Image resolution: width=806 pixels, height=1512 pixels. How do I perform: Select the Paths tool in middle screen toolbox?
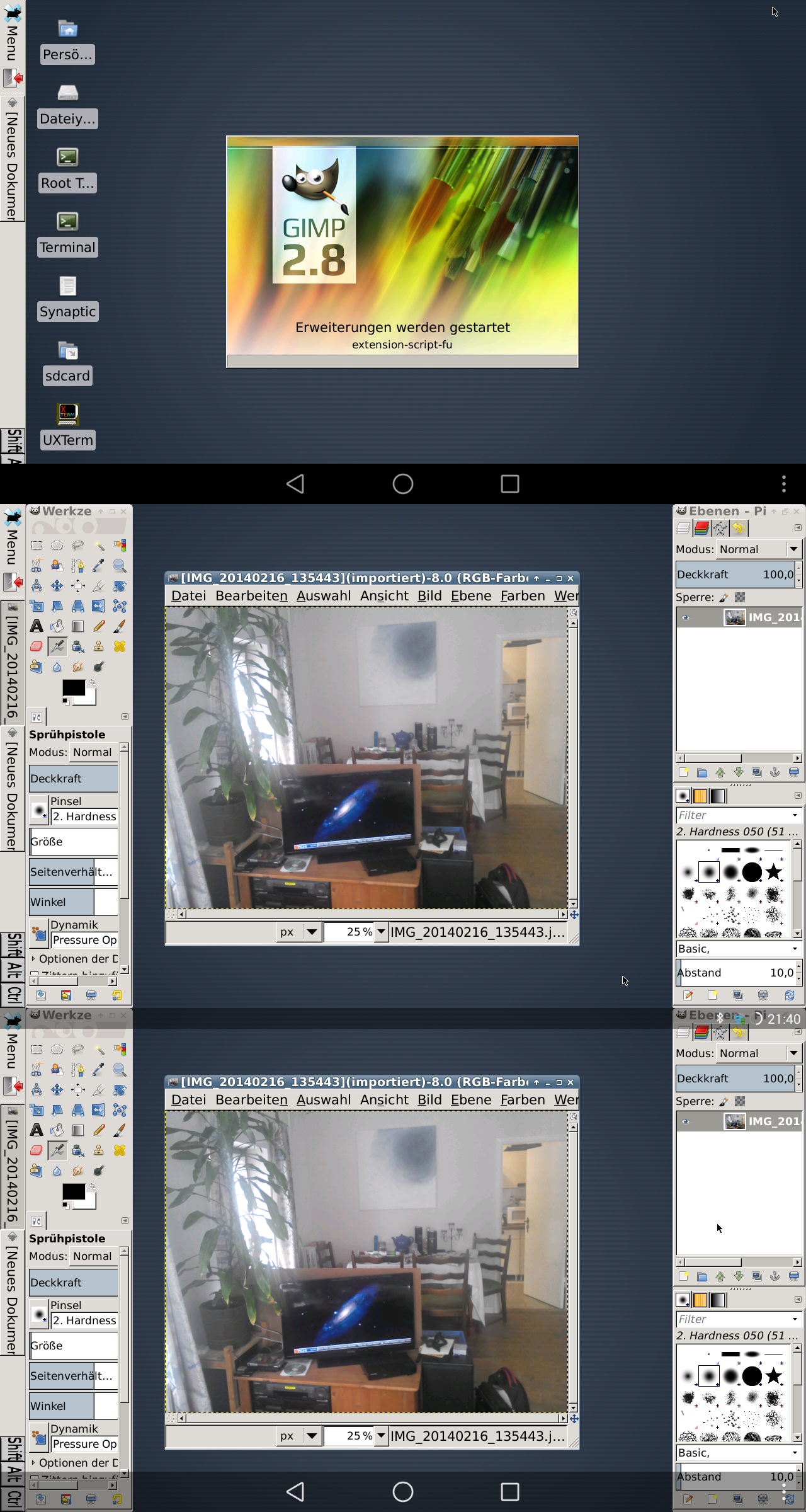[78, 566]
